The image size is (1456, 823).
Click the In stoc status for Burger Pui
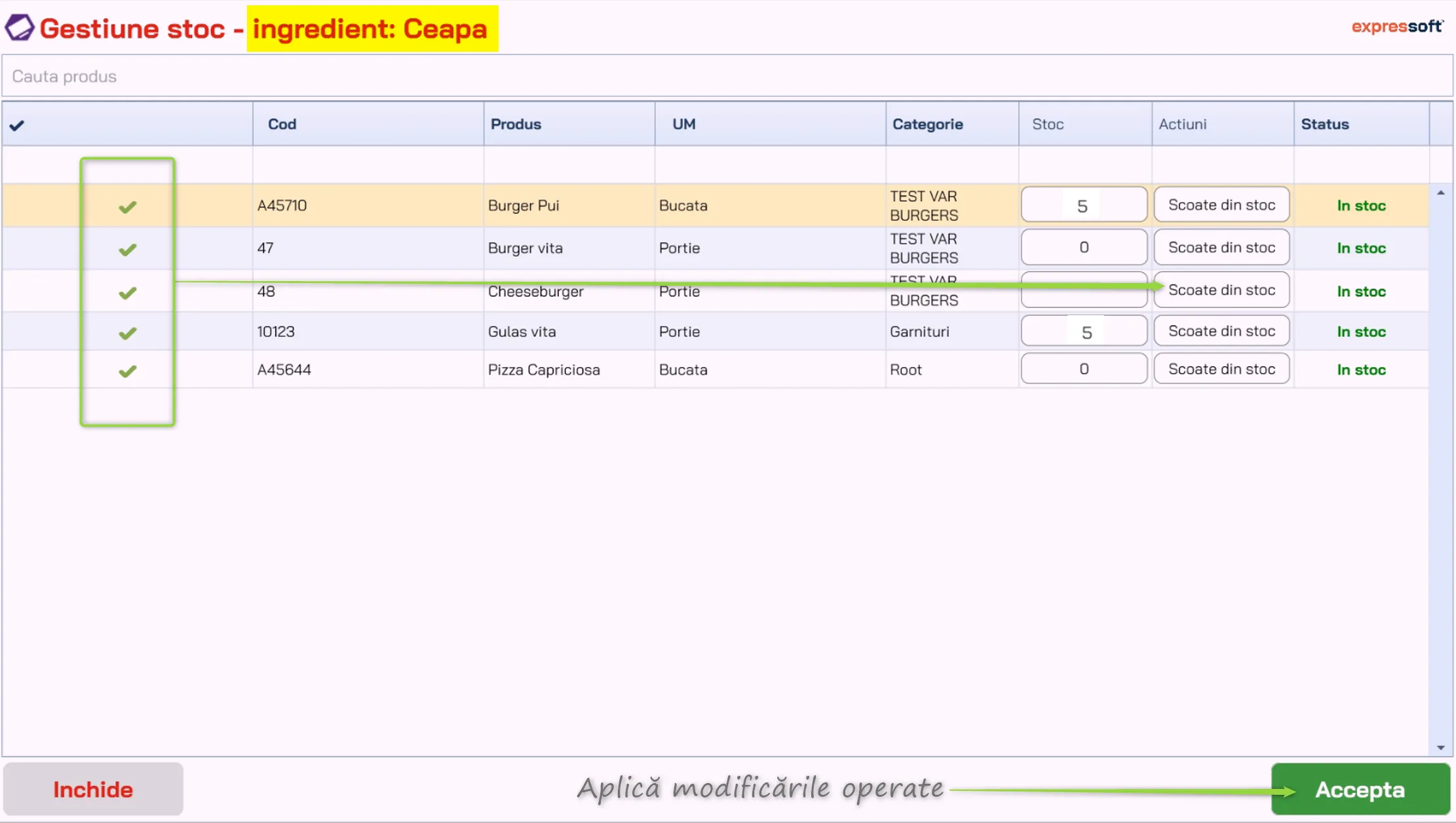pos(1361,206)
